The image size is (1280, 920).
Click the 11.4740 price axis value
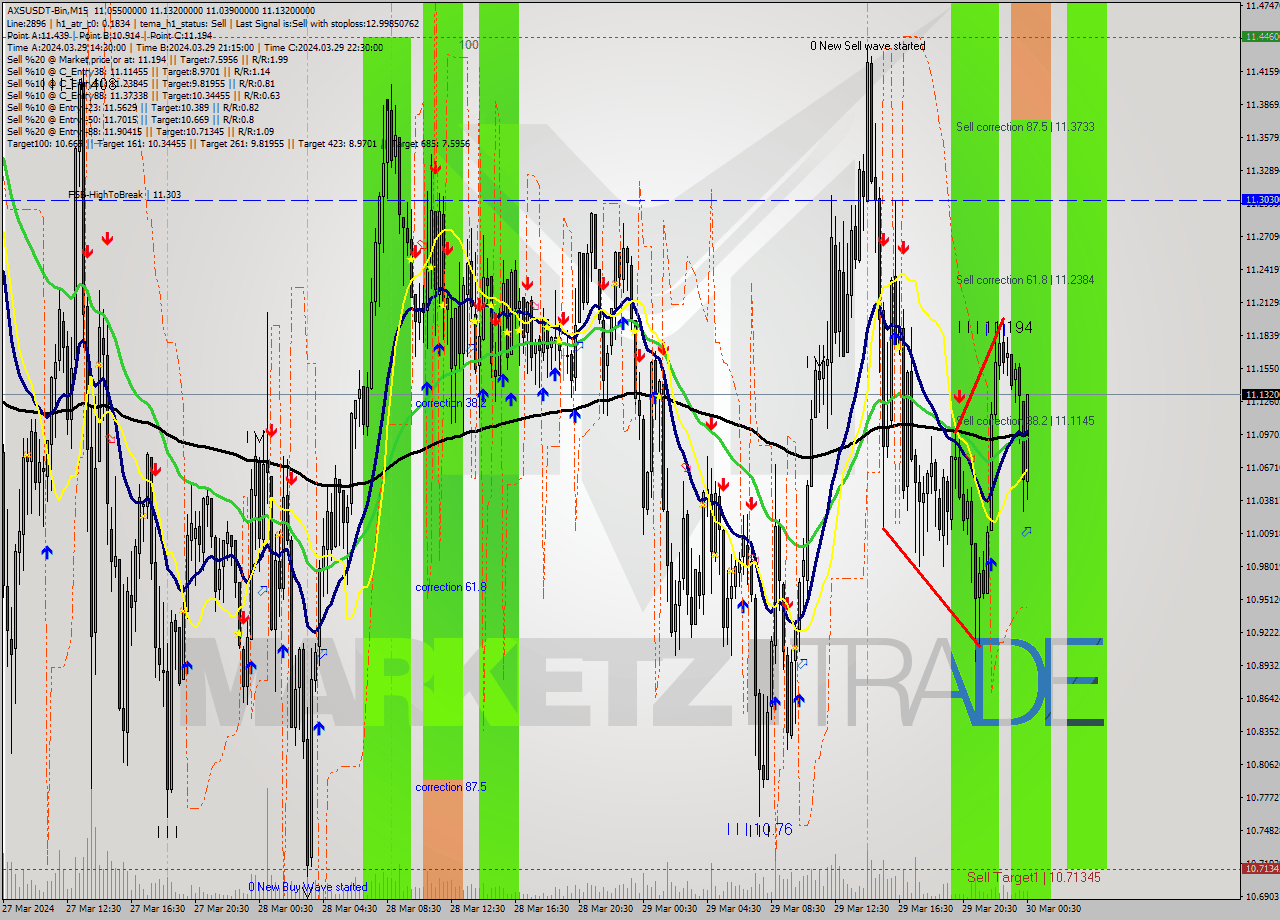click(x=1263, y=6)
